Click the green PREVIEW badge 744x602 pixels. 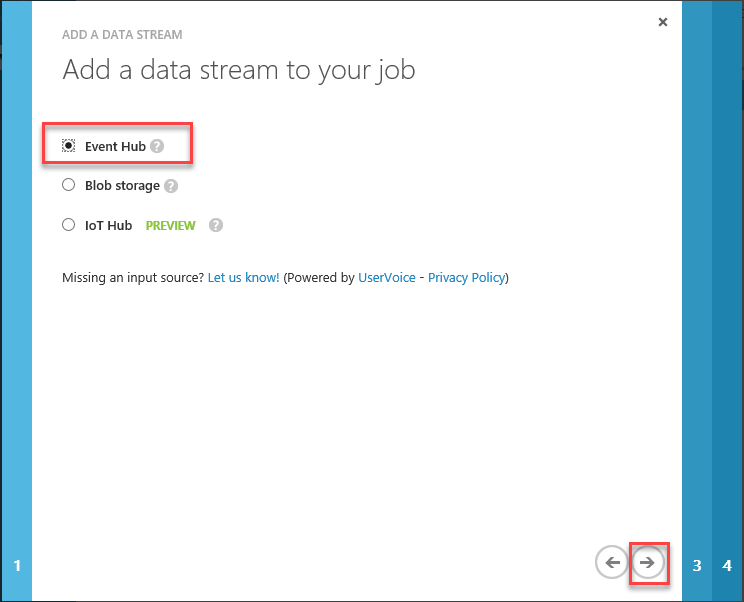click(171, 226)
